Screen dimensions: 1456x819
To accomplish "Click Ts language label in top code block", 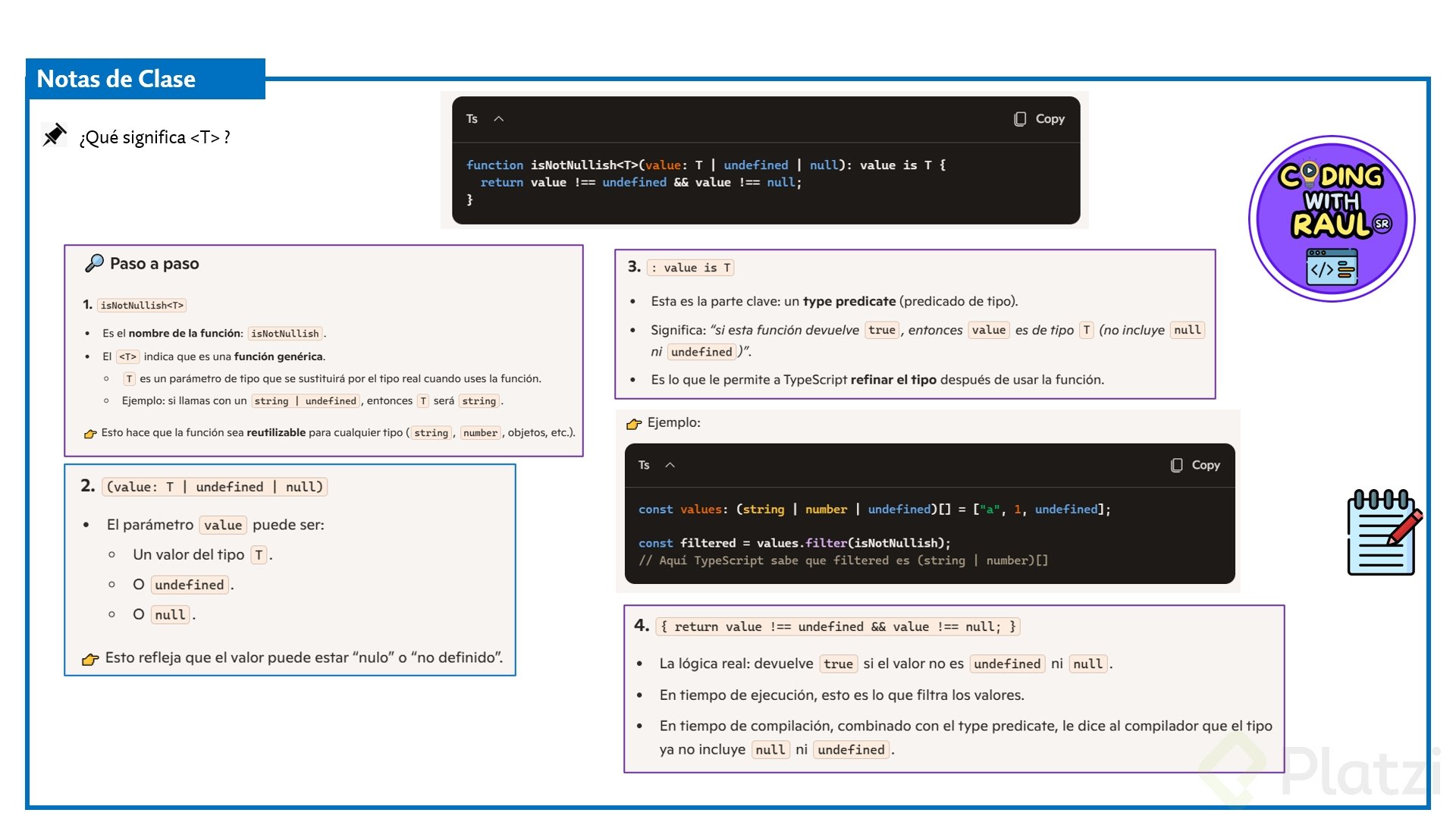I will tap(472, 119).
